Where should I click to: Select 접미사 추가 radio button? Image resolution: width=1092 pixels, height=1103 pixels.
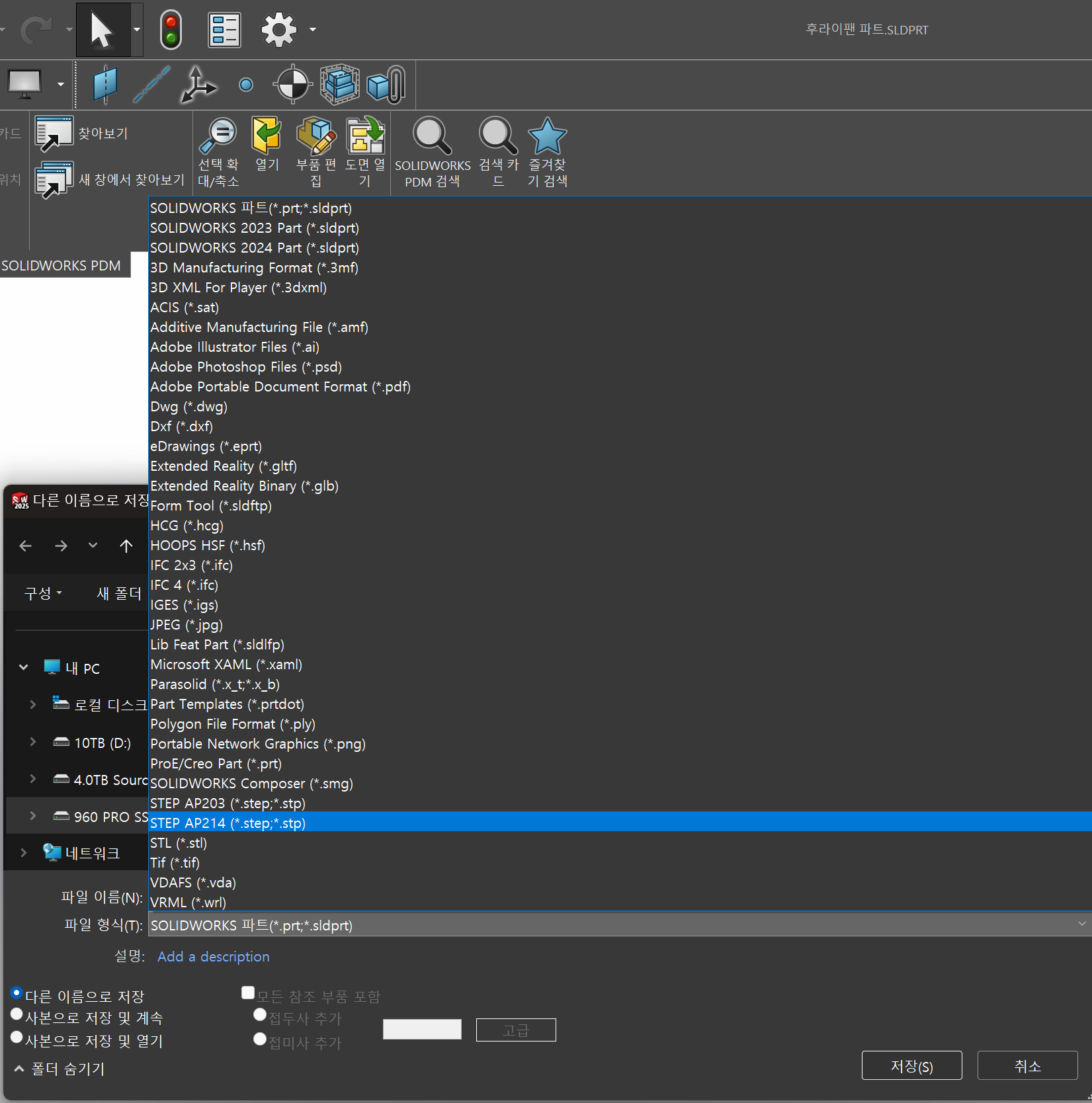(x=260, y=1040)
